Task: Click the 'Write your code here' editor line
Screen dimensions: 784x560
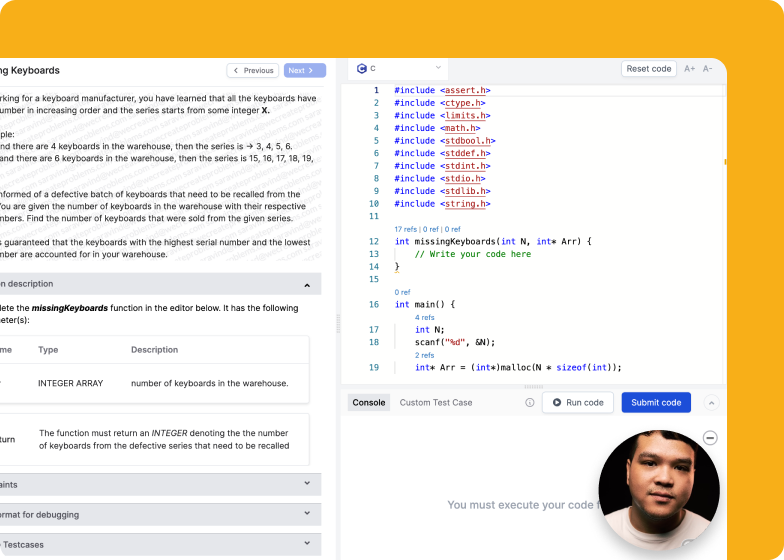Action: pos(473,254)
